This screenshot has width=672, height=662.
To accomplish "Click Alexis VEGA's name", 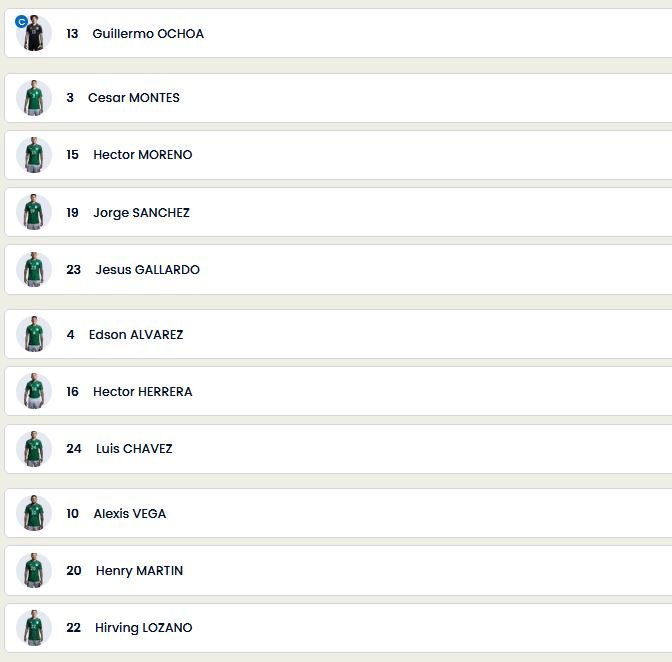I will (130, 514).
